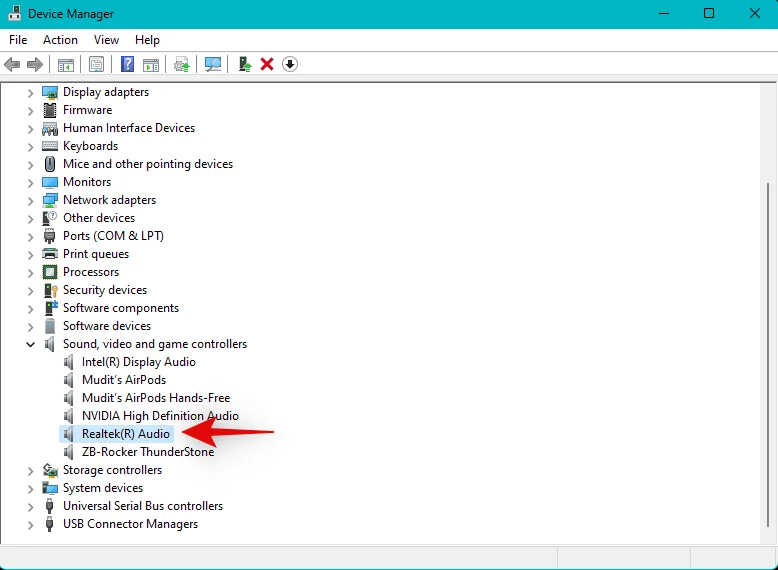Open the File menu
The image size is (778, 570).
click(x=18, y=40)
